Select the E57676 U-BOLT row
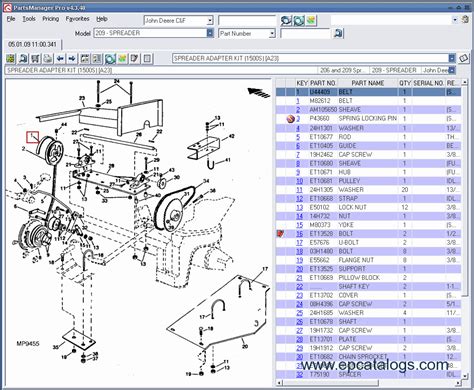This screenshot has height=390, width=474. pos(369,243)
